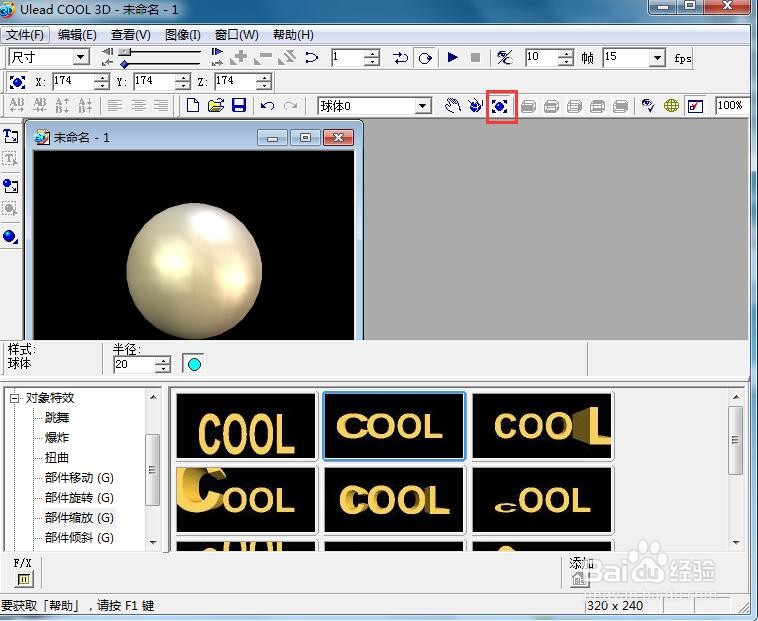The image size is (758, 621).
Task: Collapse the 对象特效 tree node
Action: pos(15,398)
